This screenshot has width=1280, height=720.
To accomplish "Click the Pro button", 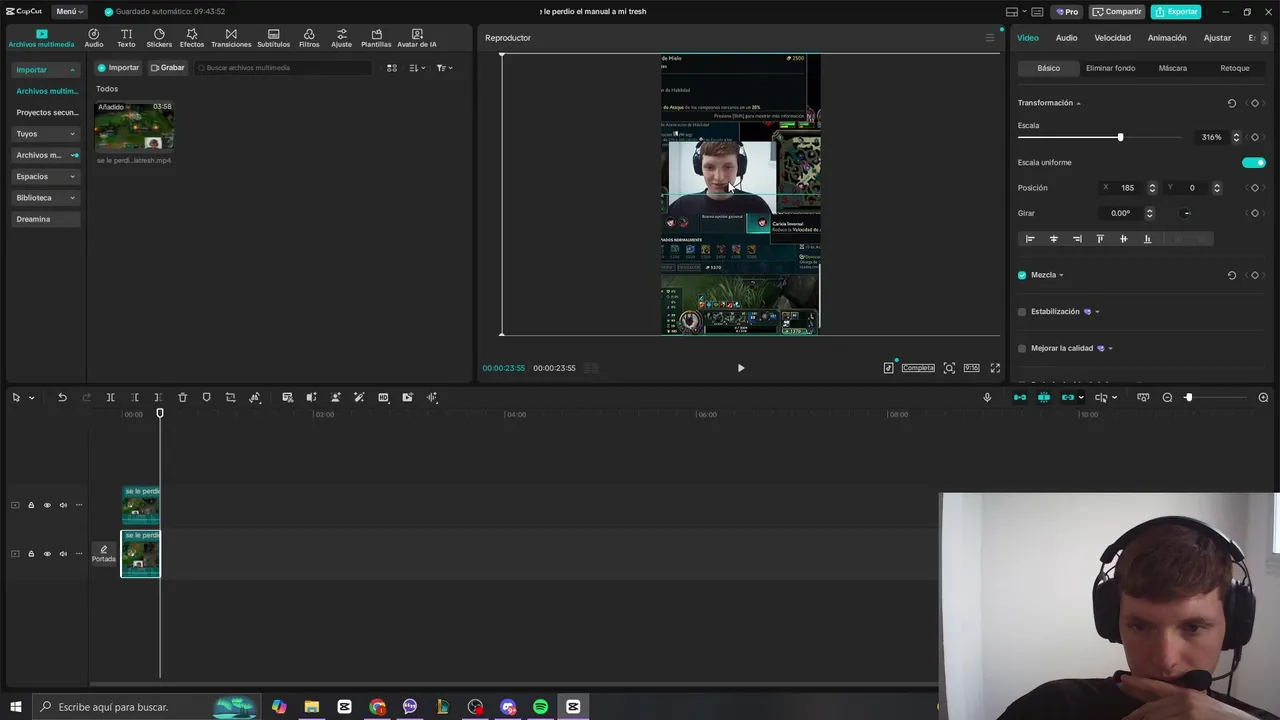I will 1067,12.
